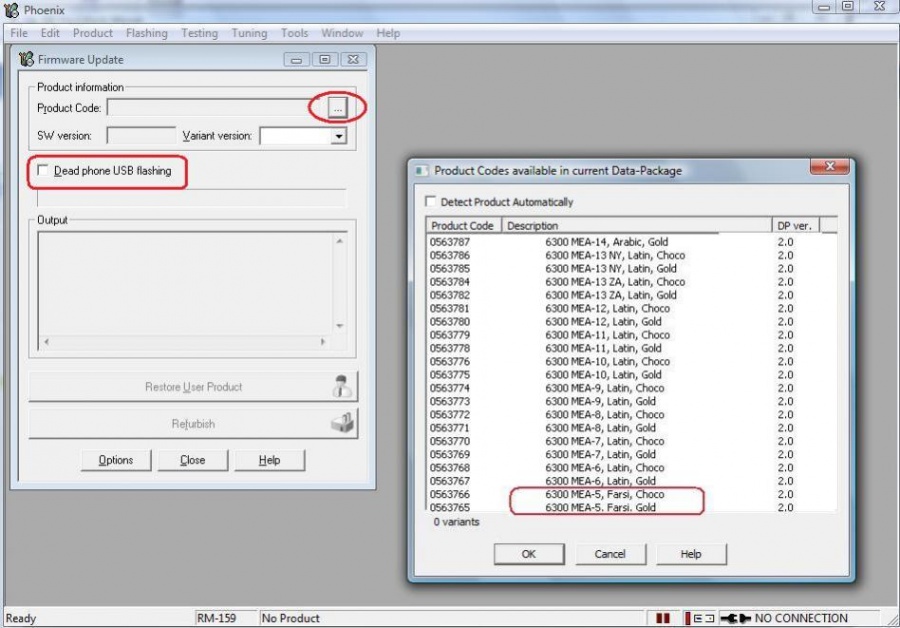The image size is (900, 628).
Task: Sort by DP ver. column header
Action: coord(796,226)
